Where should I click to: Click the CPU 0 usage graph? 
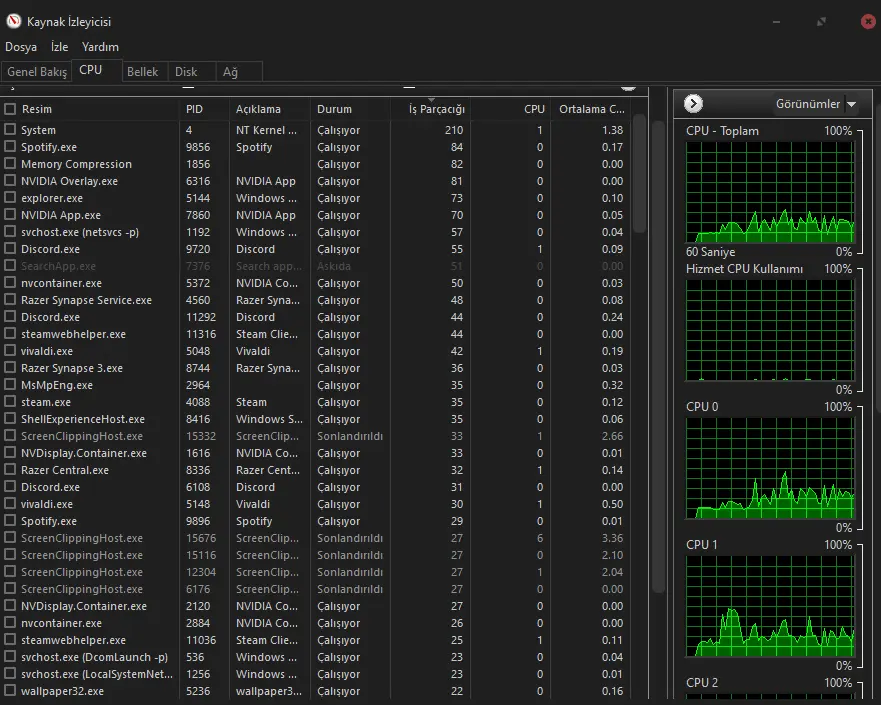point(769,468)
